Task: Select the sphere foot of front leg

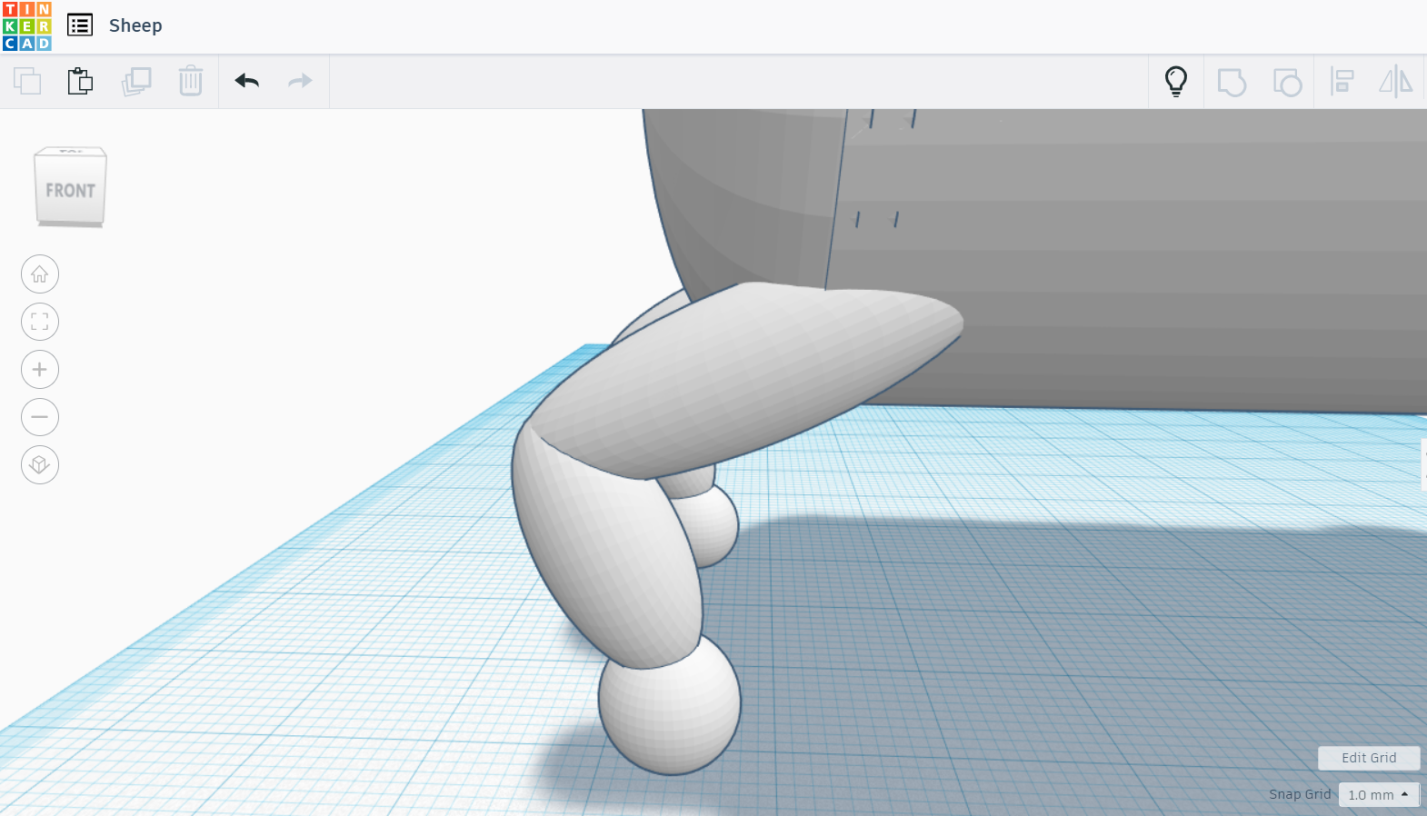Action: (669, 704)
